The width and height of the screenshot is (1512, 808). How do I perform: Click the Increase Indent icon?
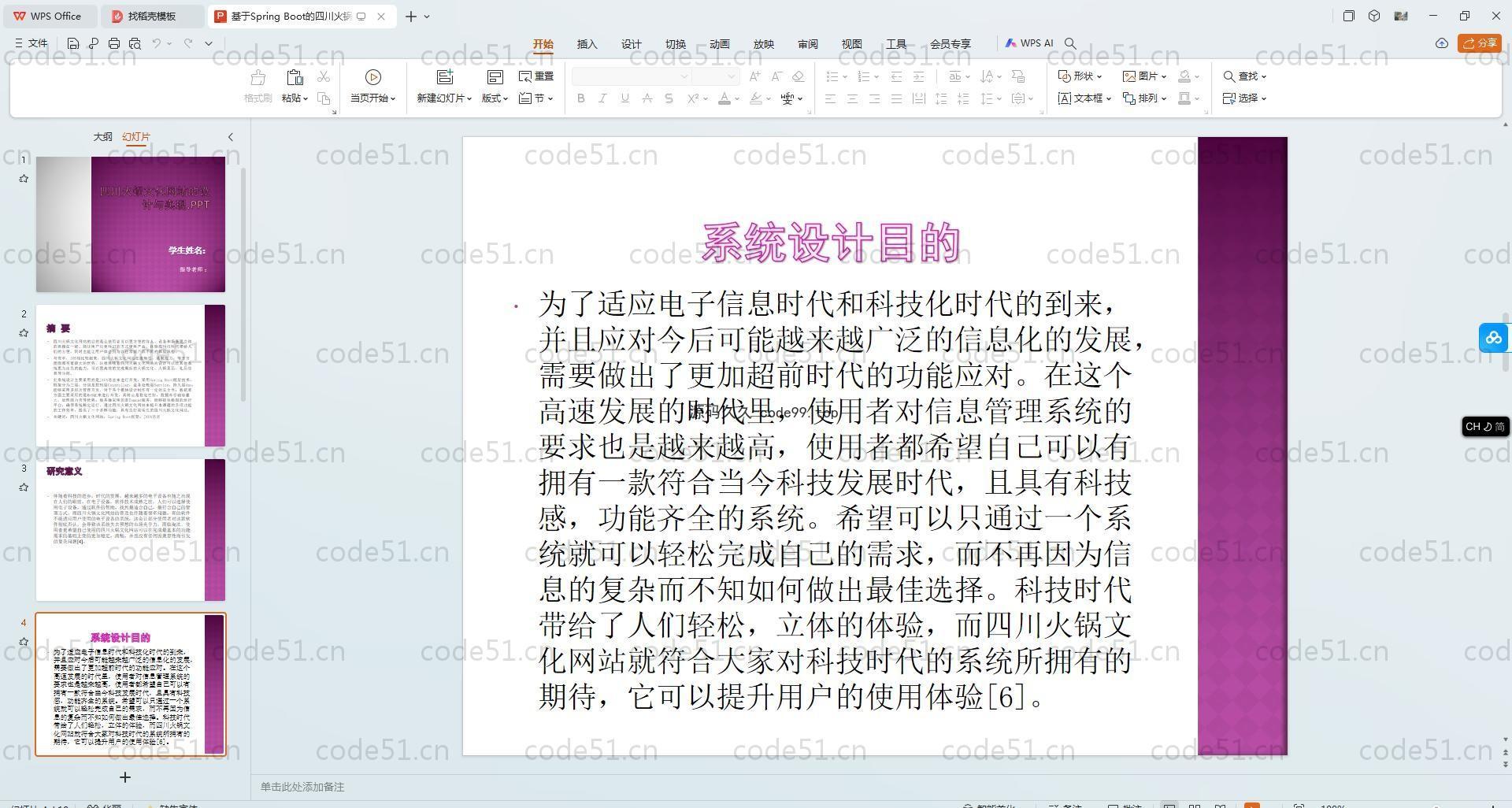coord(918,76)
